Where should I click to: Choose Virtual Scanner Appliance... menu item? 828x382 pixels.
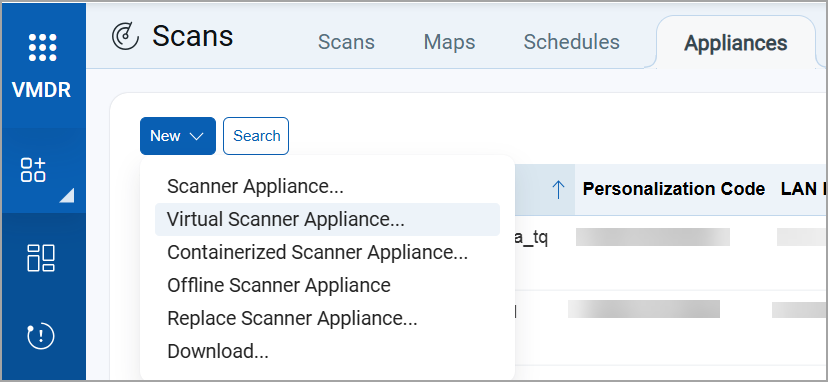click(327, 219)
